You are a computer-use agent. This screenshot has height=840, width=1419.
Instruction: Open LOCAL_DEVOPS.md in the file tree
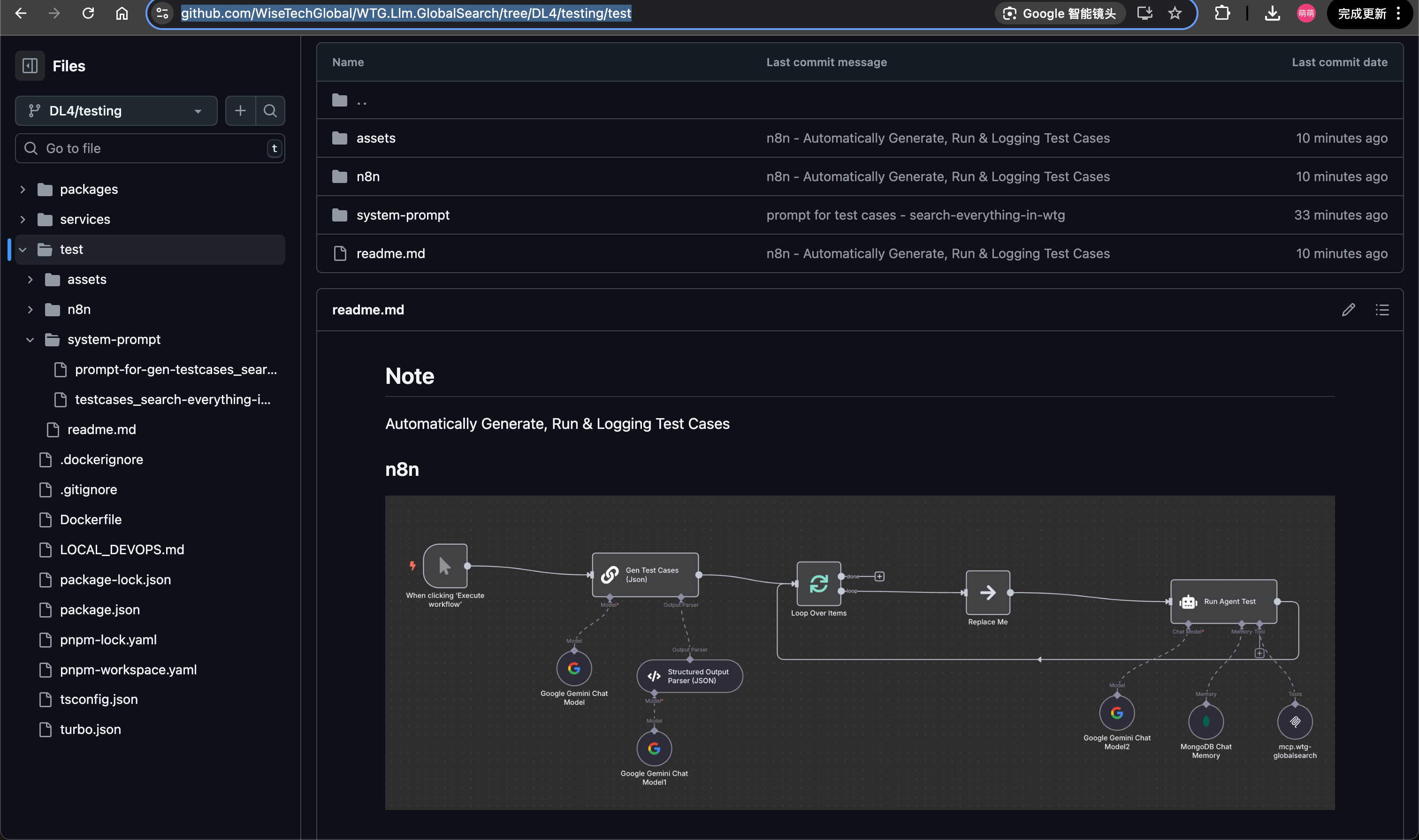pyautogui.click(x=122, y=550)
